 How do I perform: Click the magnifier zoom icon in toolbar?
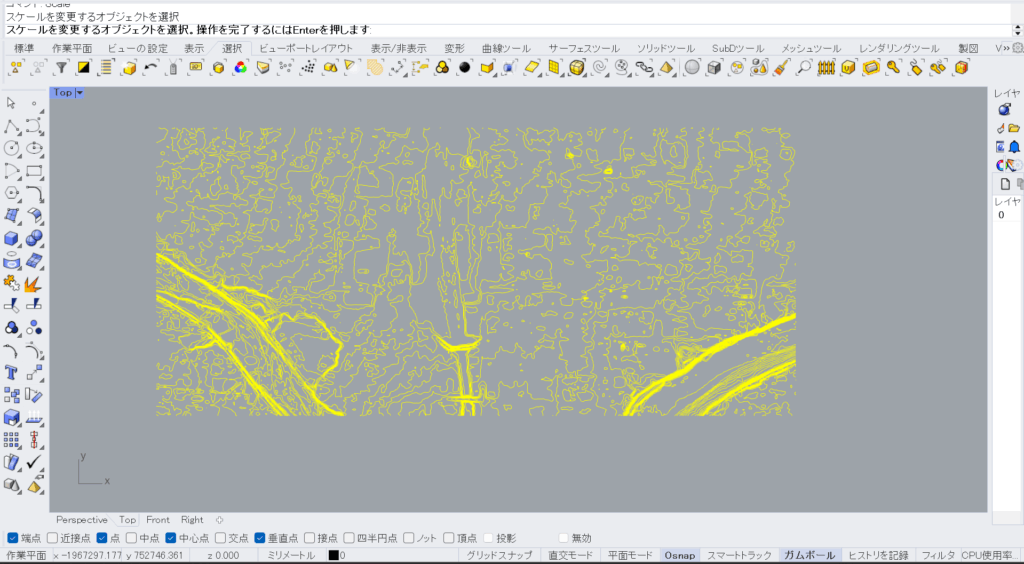point(804,67)
